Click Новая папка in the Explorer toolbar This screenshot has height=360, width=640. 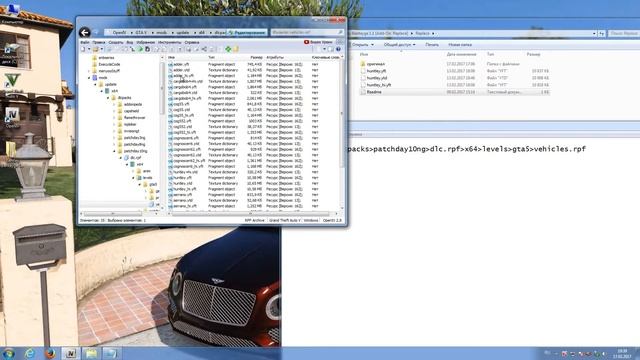(x=460, y=45)
